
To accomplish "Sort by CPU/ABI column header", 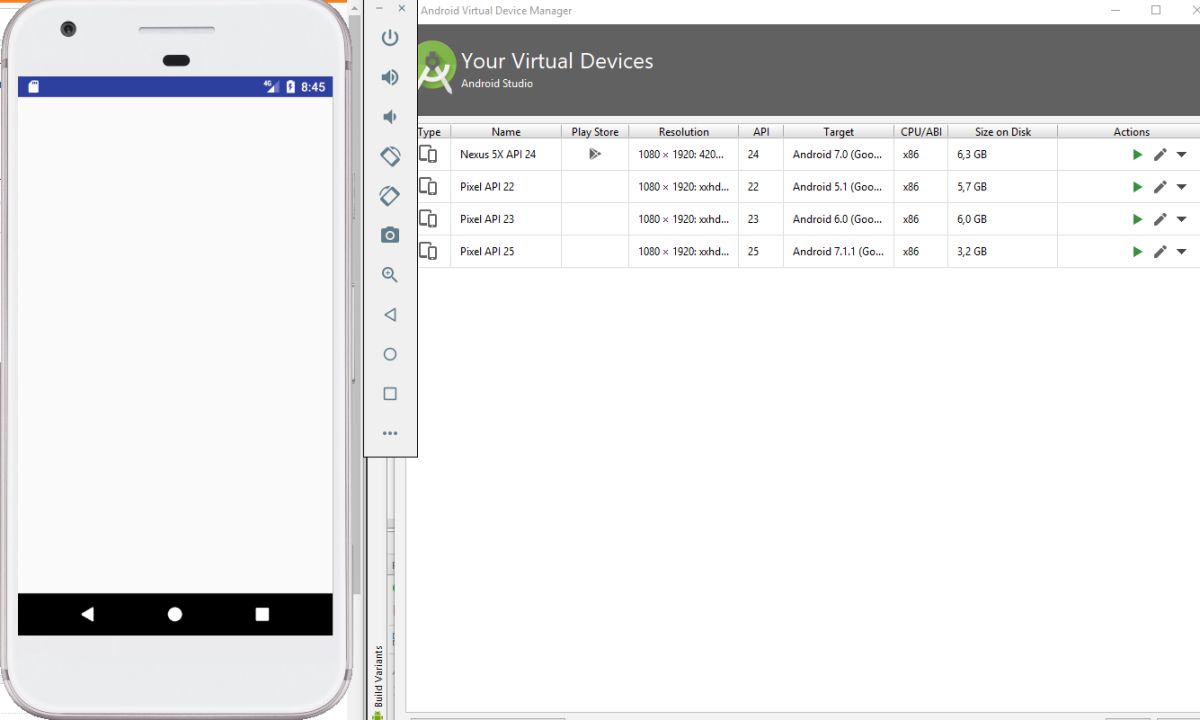I will pos(921,131).
